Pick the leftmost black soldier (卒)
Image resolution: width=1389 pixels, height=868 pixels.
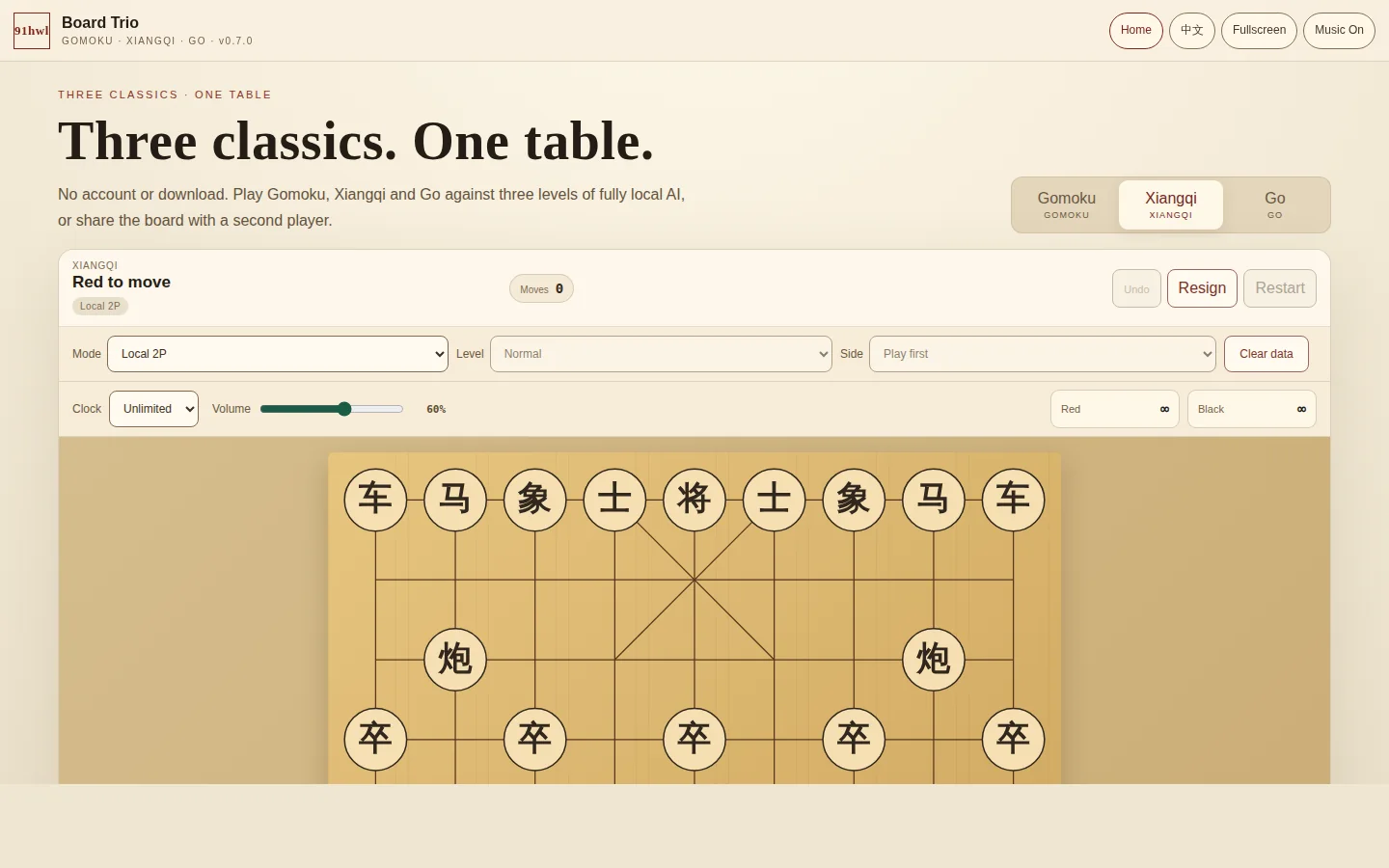click(x=375, y=740)
